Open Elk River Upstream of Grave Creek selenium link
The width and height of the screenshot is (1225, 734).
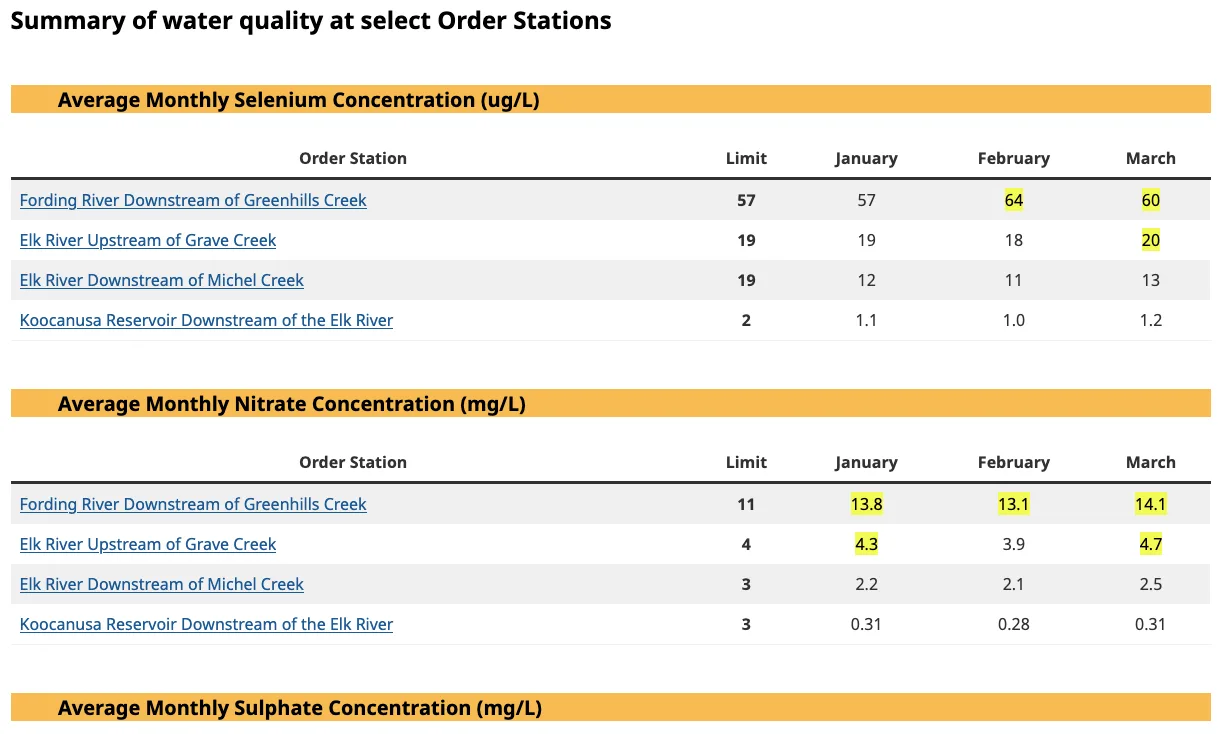pyautogui.click(x=148, y=240)
